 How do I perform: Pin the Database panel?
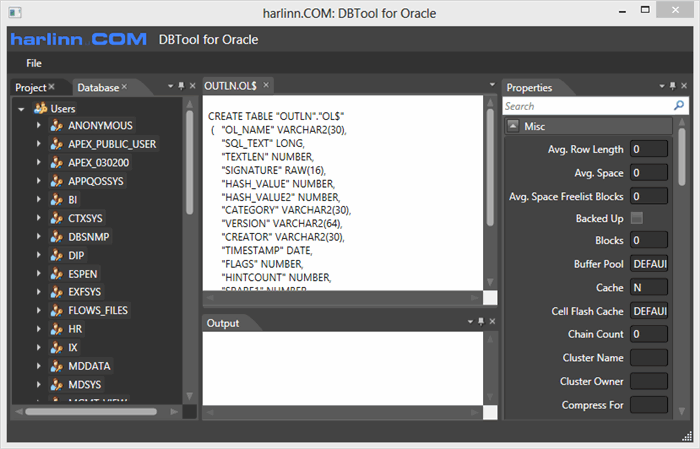[x=181, y=86]
